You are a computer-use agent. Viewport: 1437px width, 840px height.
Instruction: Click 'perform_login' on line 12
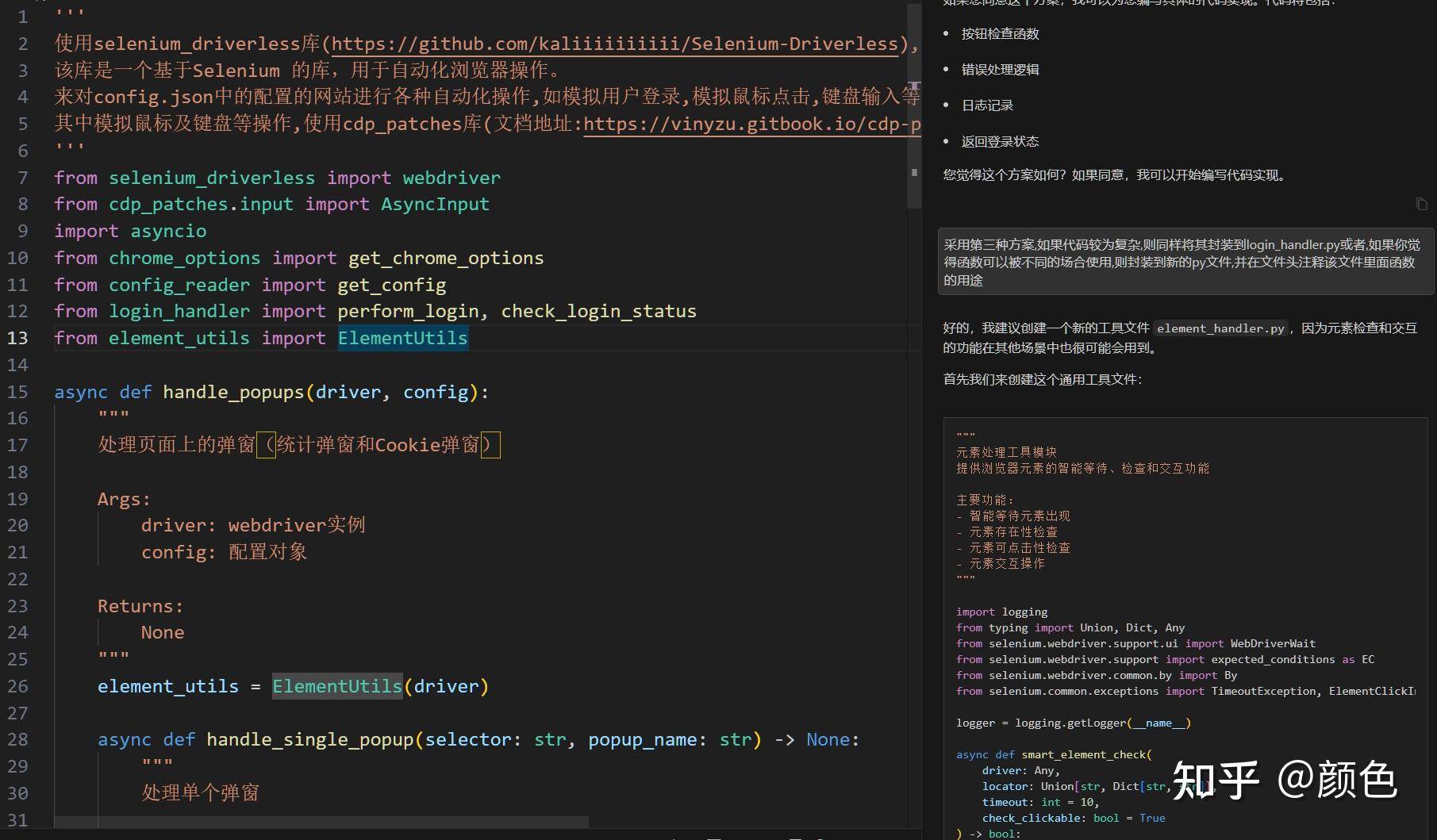408,311
